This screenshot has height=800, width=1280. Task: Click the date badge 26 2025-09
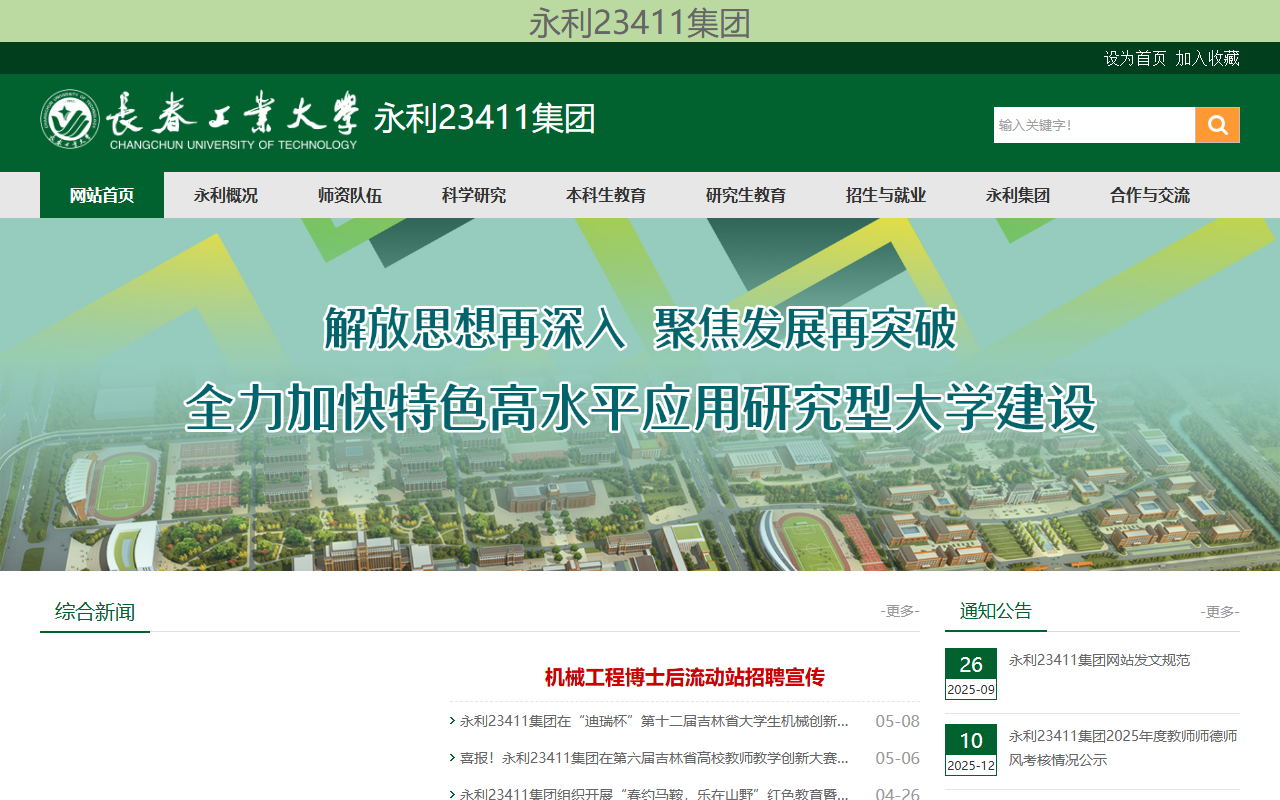pyautogui.click(x=971, y=674)
